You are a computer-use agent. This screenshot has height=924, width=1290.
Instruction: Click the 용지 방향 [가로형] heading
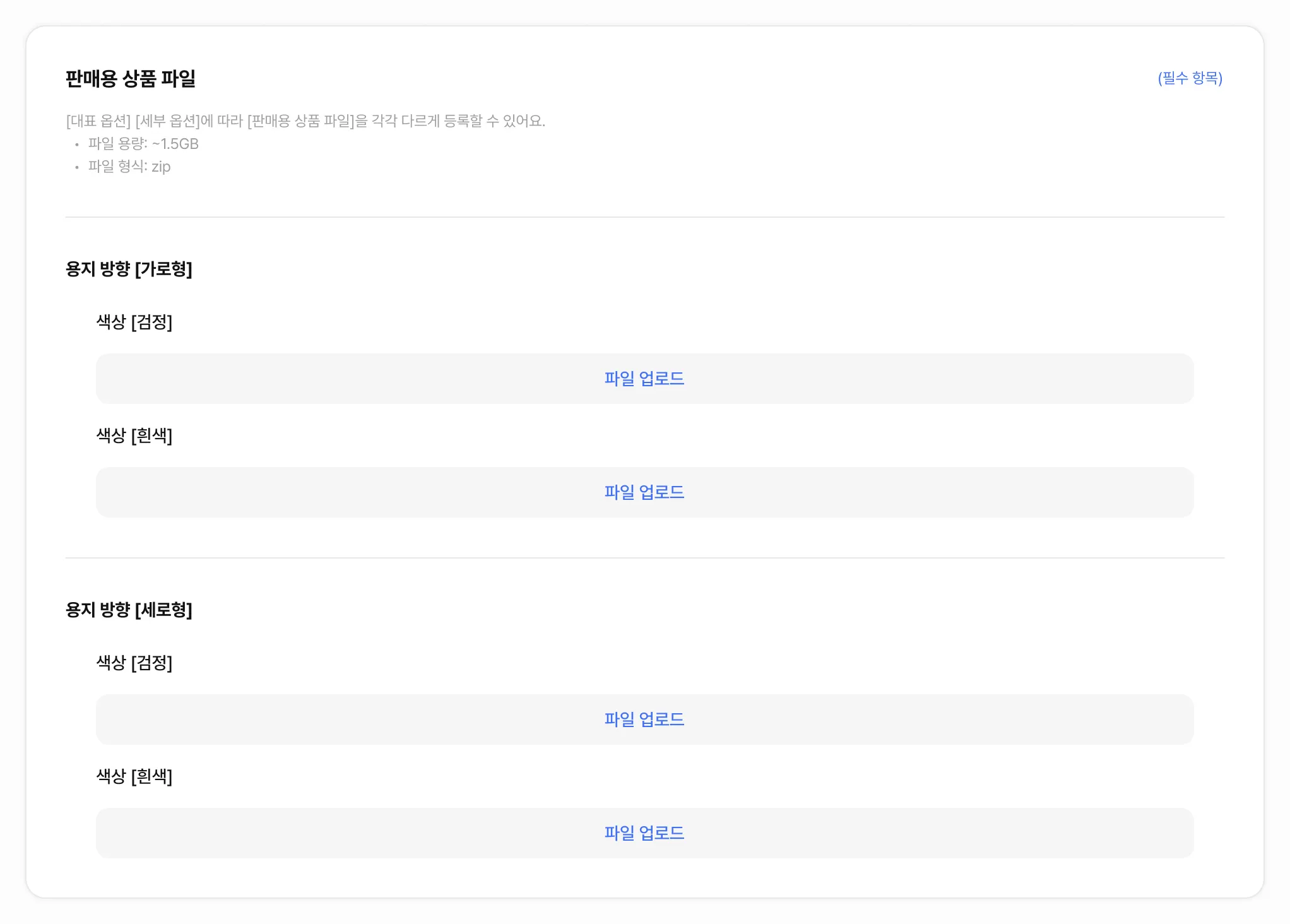point(129,269)
